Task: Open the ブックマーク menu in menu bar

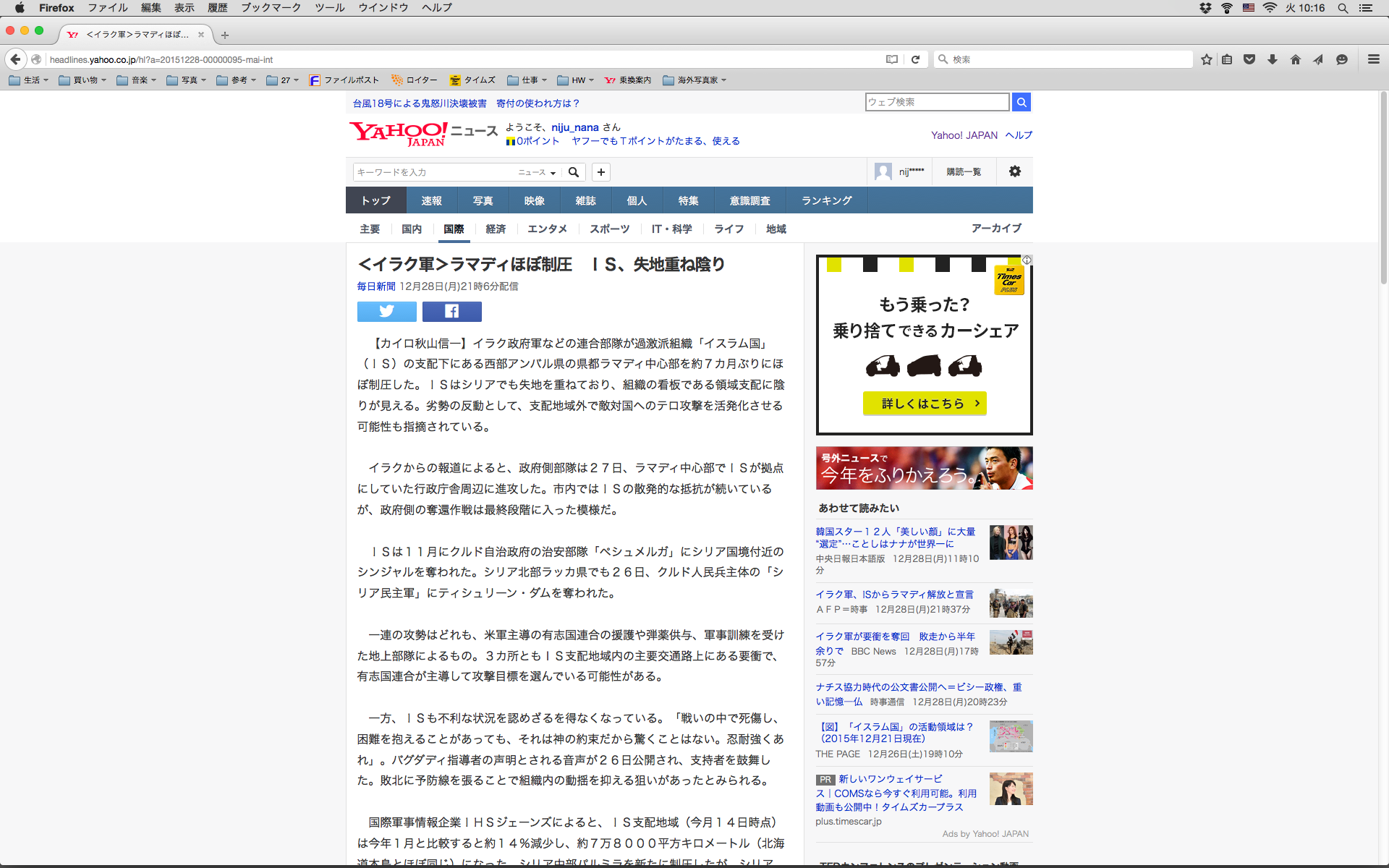Action: (x=271, y=8)
